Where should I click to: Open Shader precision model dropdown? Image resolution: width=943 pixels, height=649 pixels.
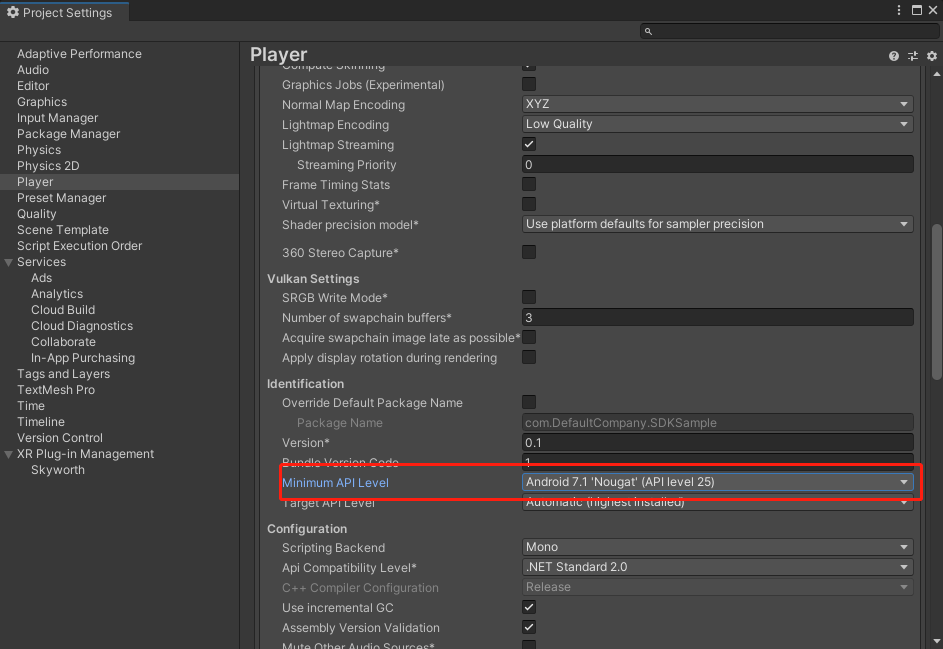(x=717, y=224)
